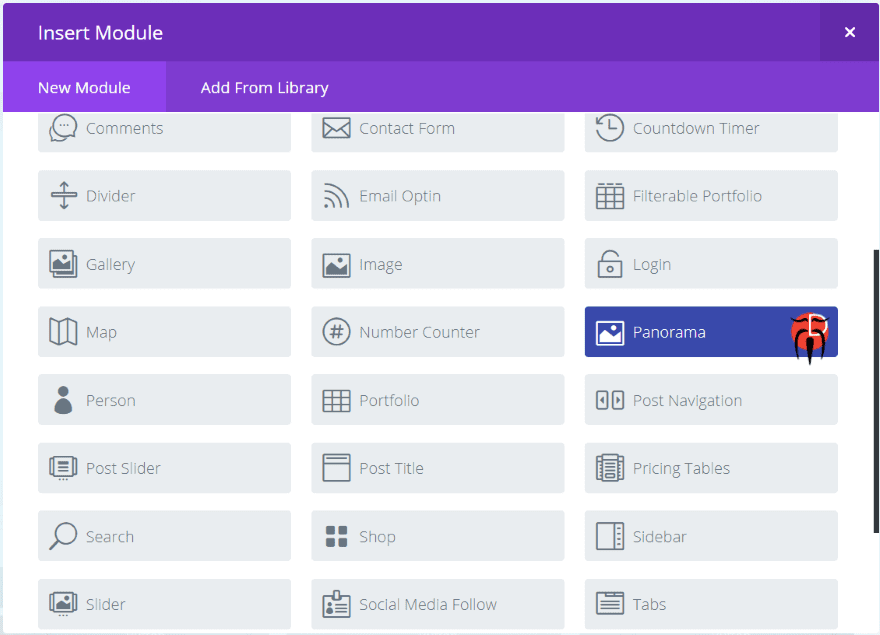The height and width of the screenshot is (635, 880).
Task: Add the Filterable Portfolio module
Action: tap(711, 196)
